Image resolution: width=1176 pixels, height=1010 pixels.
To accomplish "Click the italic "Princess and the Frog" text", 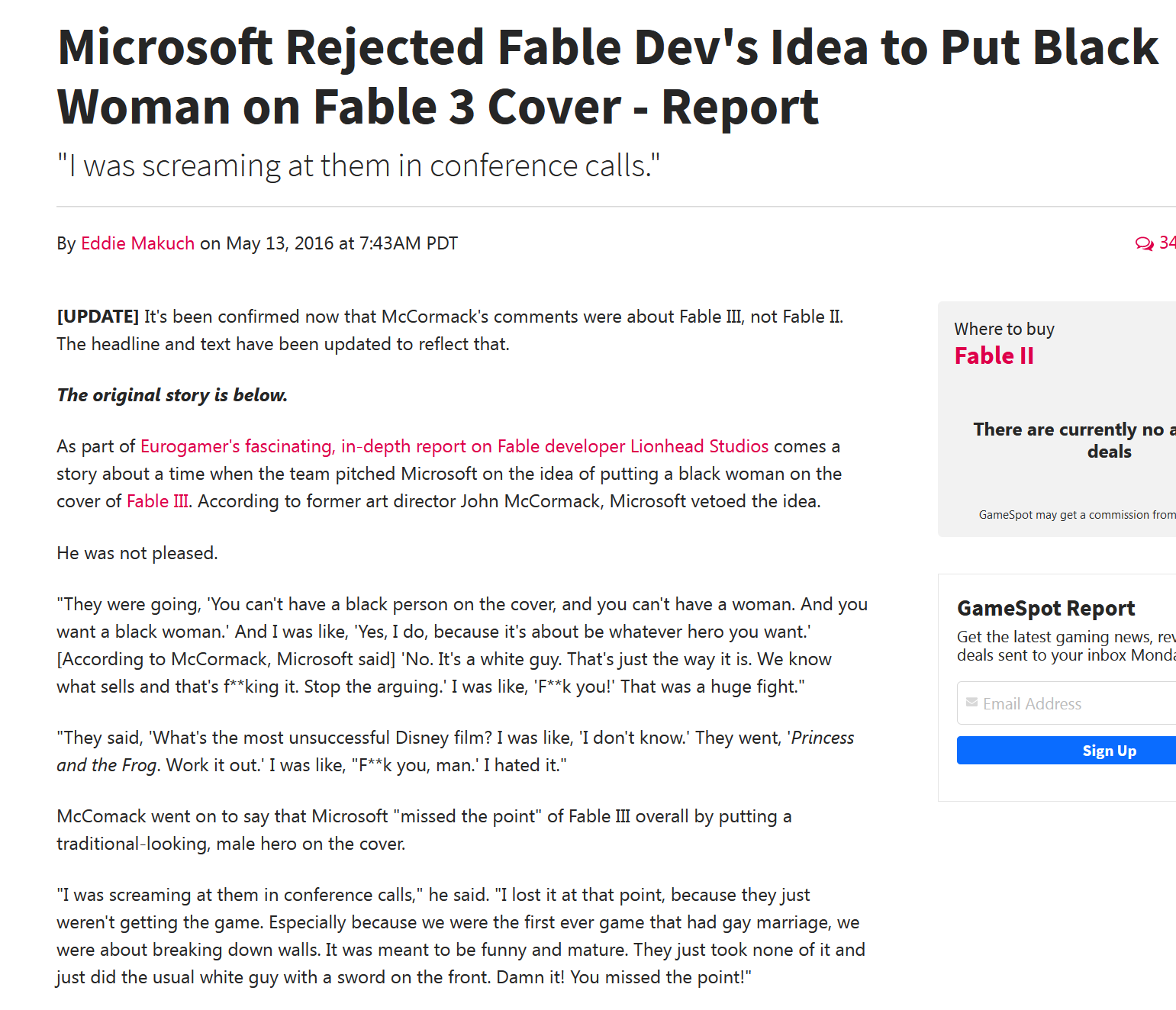I will pyautogui.click(x=822, y=738).
